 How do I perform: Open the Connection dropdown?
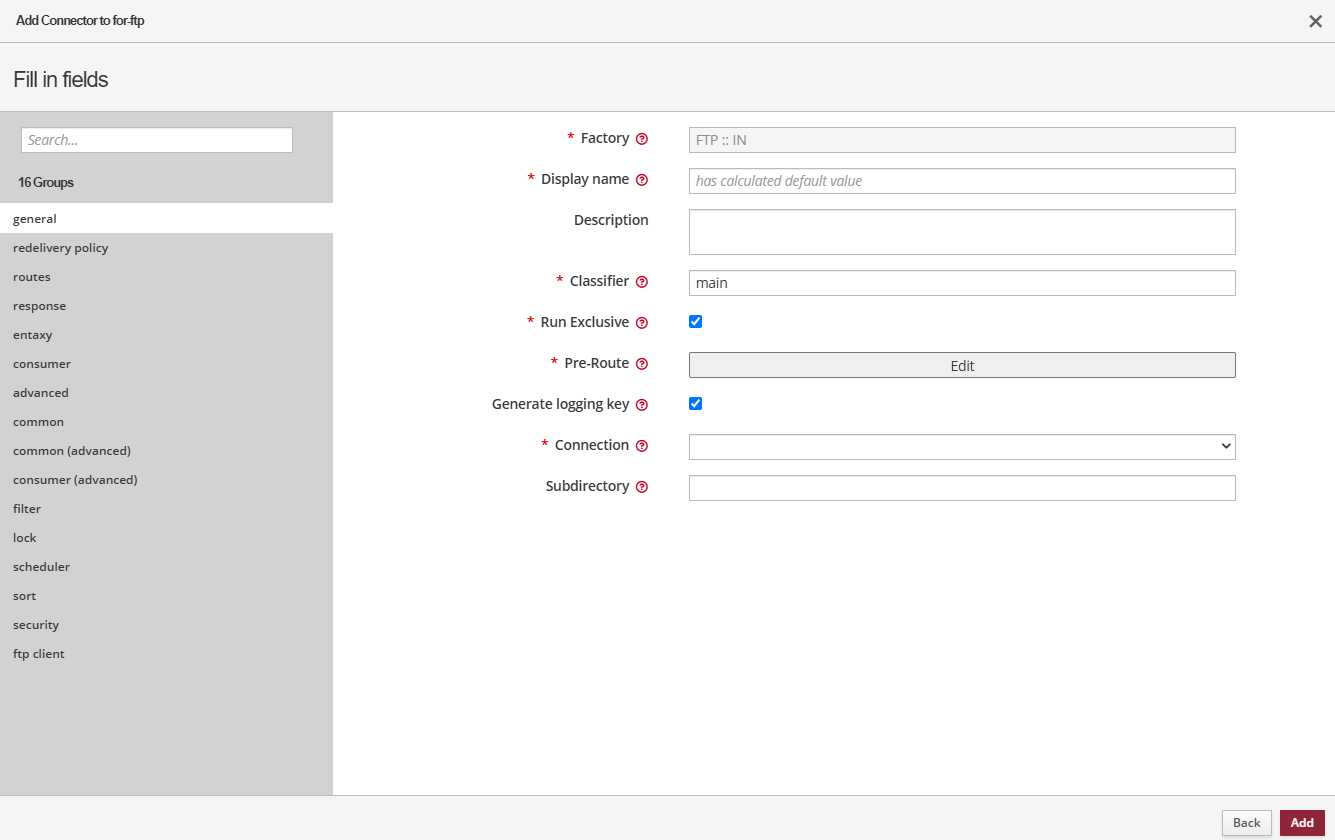961,447
